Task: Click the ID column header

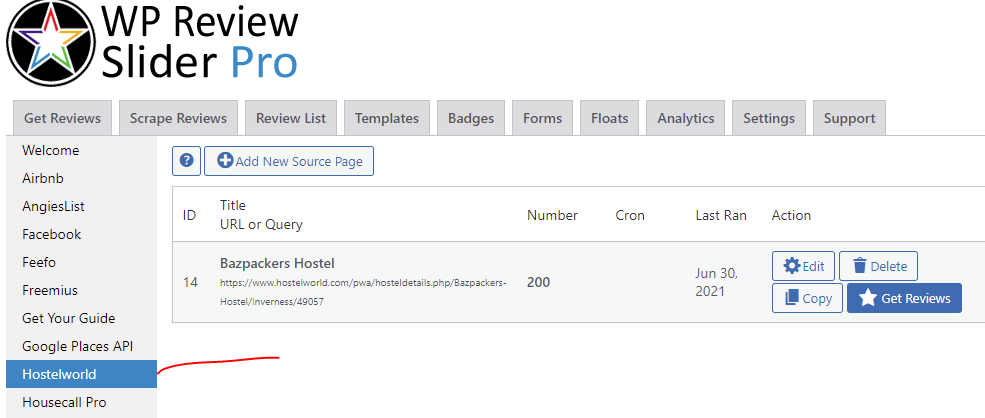Action: [190, 215]
